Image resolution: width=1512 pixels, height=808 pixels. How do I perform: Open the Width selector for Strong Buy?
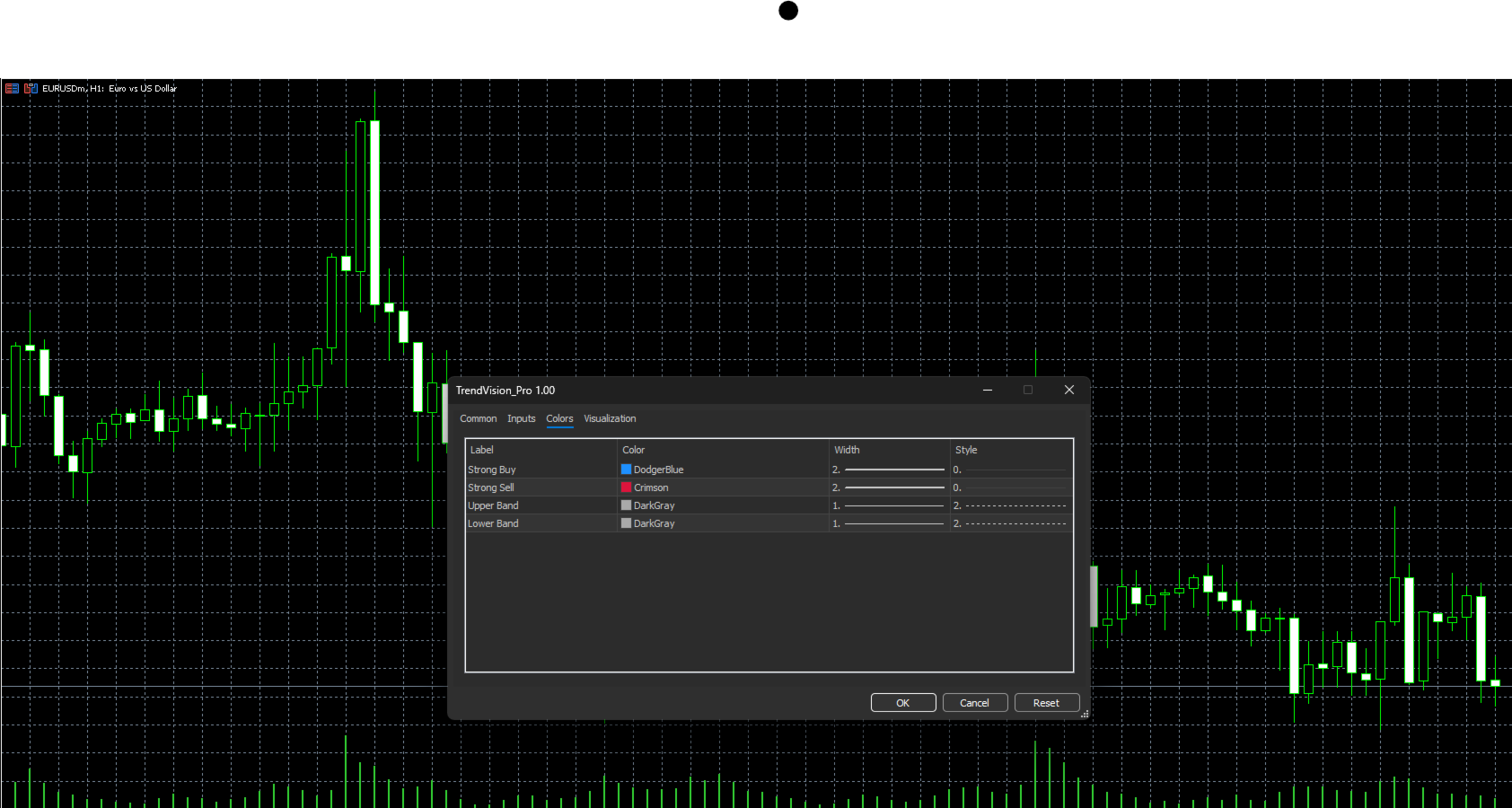(x=889, y=470)
